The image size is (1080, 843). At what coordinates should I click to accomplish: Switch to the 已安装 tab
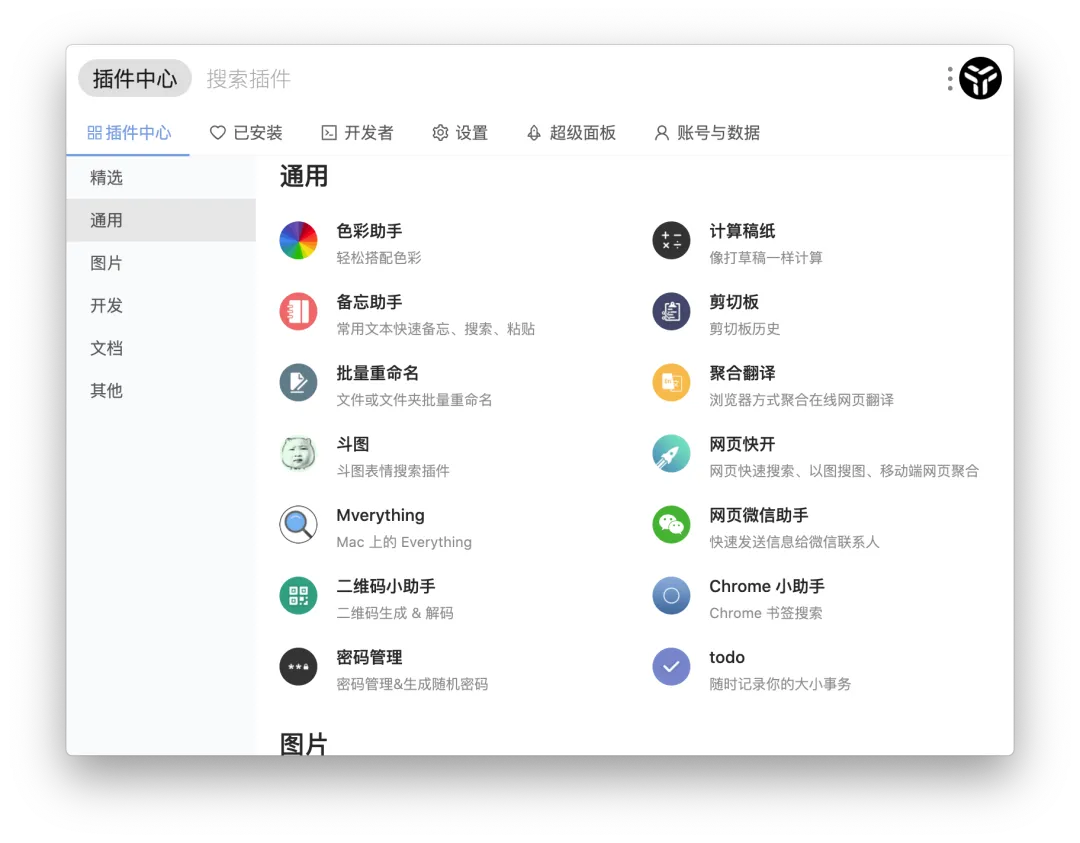pos(246,133)
